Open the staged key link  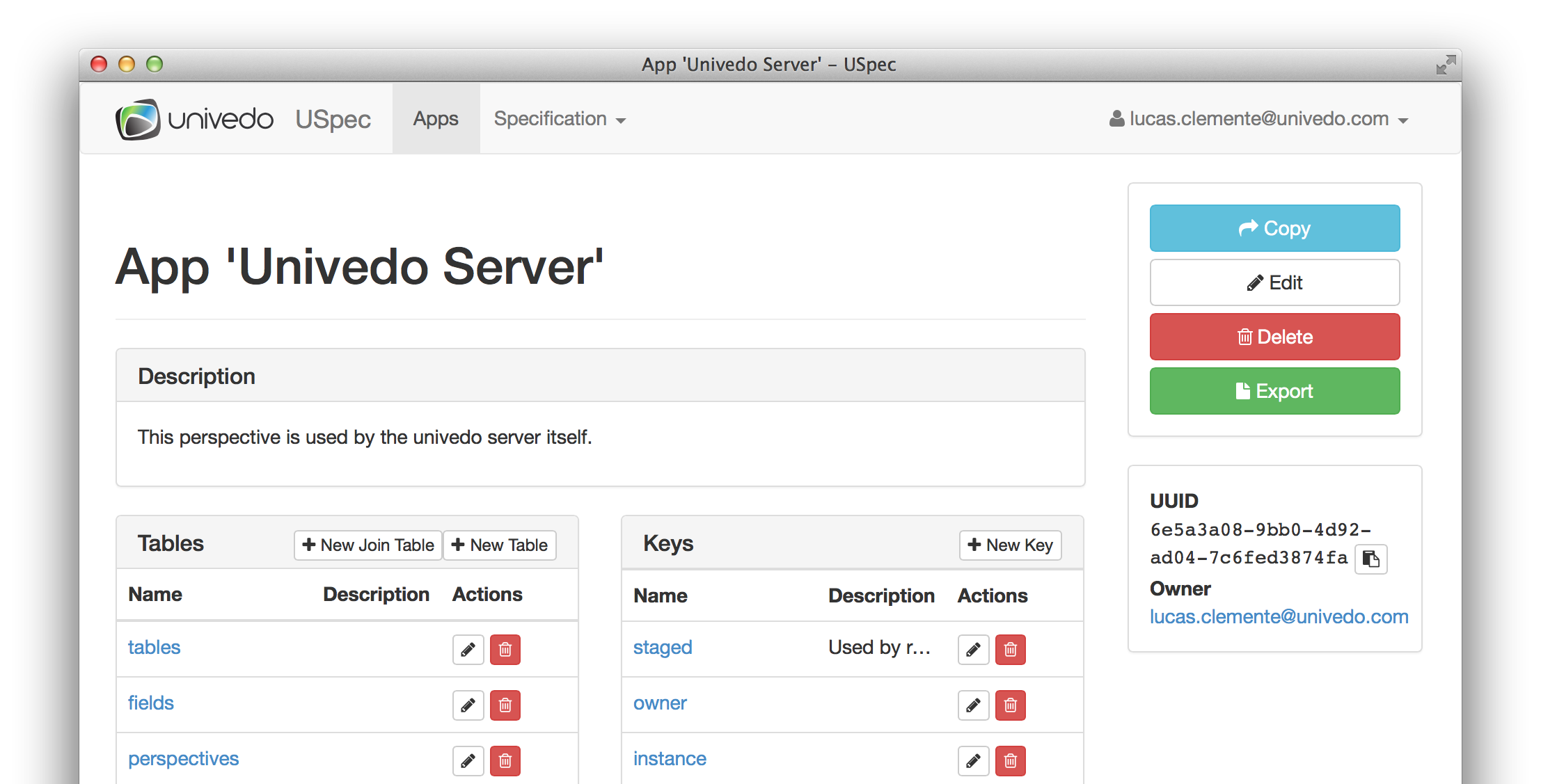click(662, 647)
